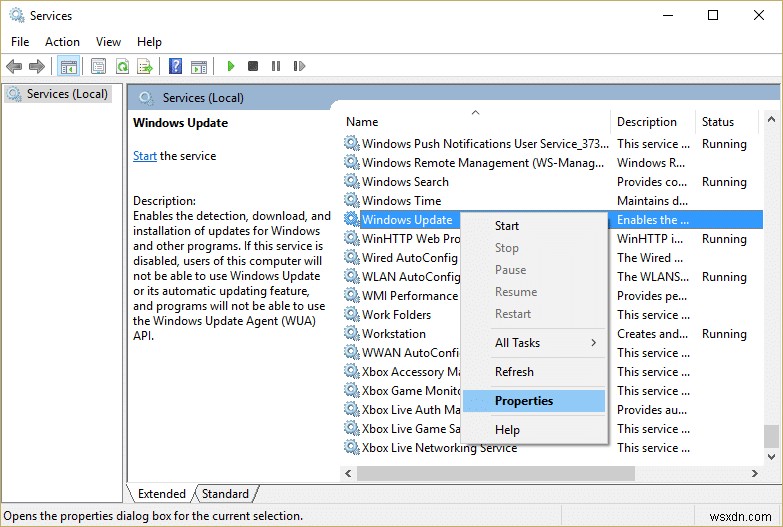
Task: Open the Help toolbar icon
Action: pos(176,66)
